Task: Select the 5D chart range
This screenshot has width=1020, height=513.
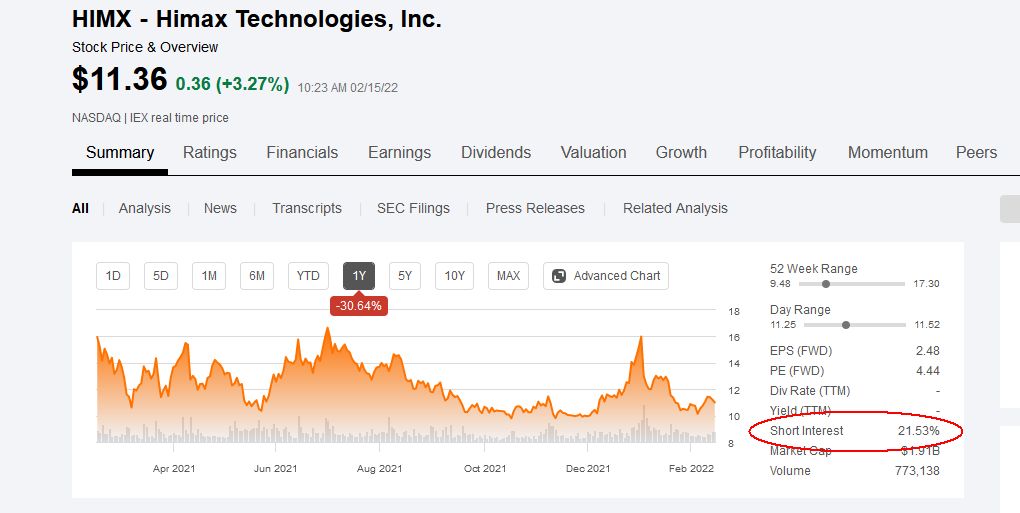Action: point(161,276)
